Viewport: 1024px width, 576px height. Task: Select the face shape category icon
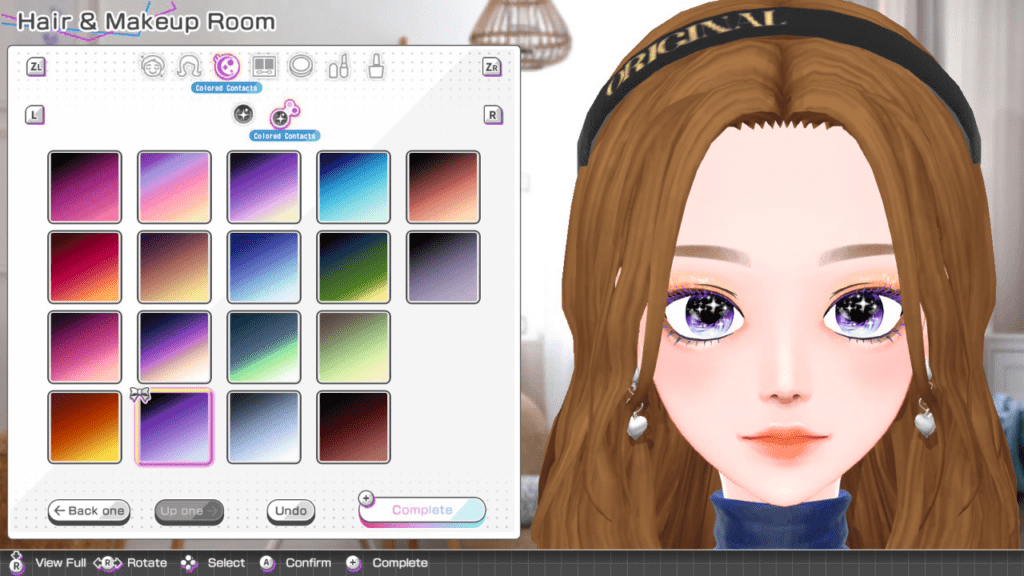(x=153, y=67)
